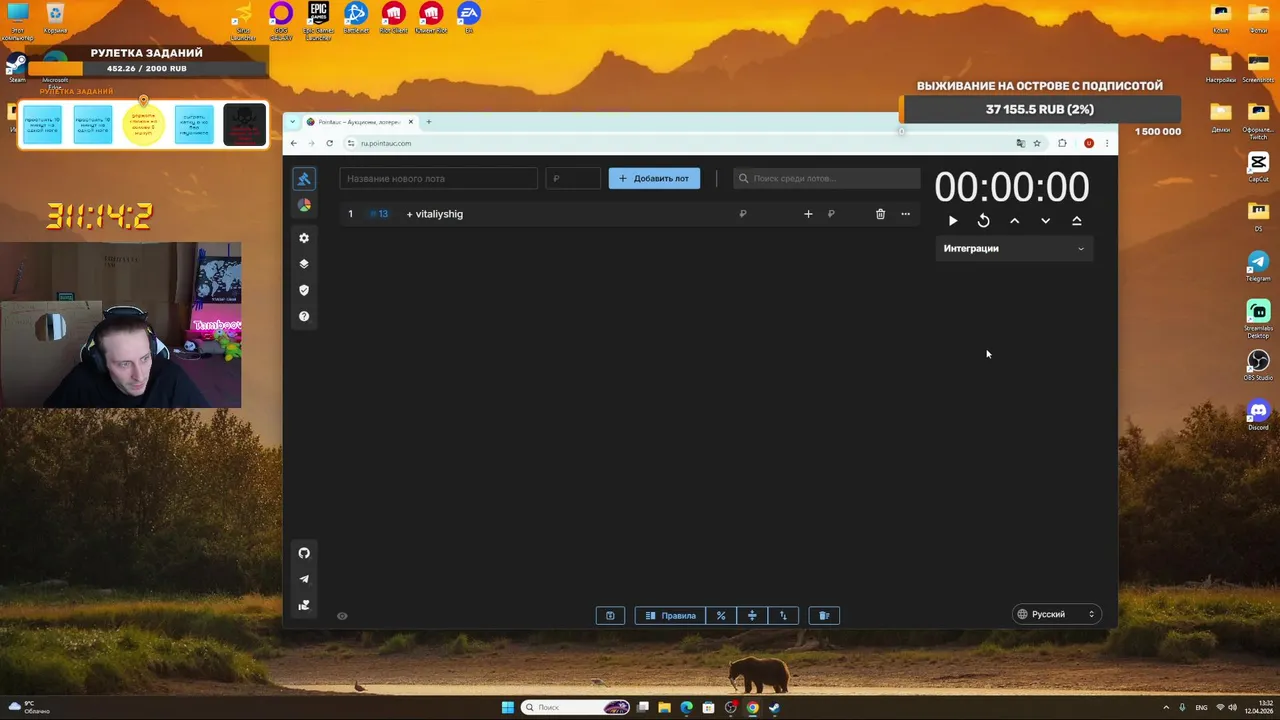Click the taskbar Поиск search box
Viewport: 1280px width, 720px height.
tap(576, 708)
